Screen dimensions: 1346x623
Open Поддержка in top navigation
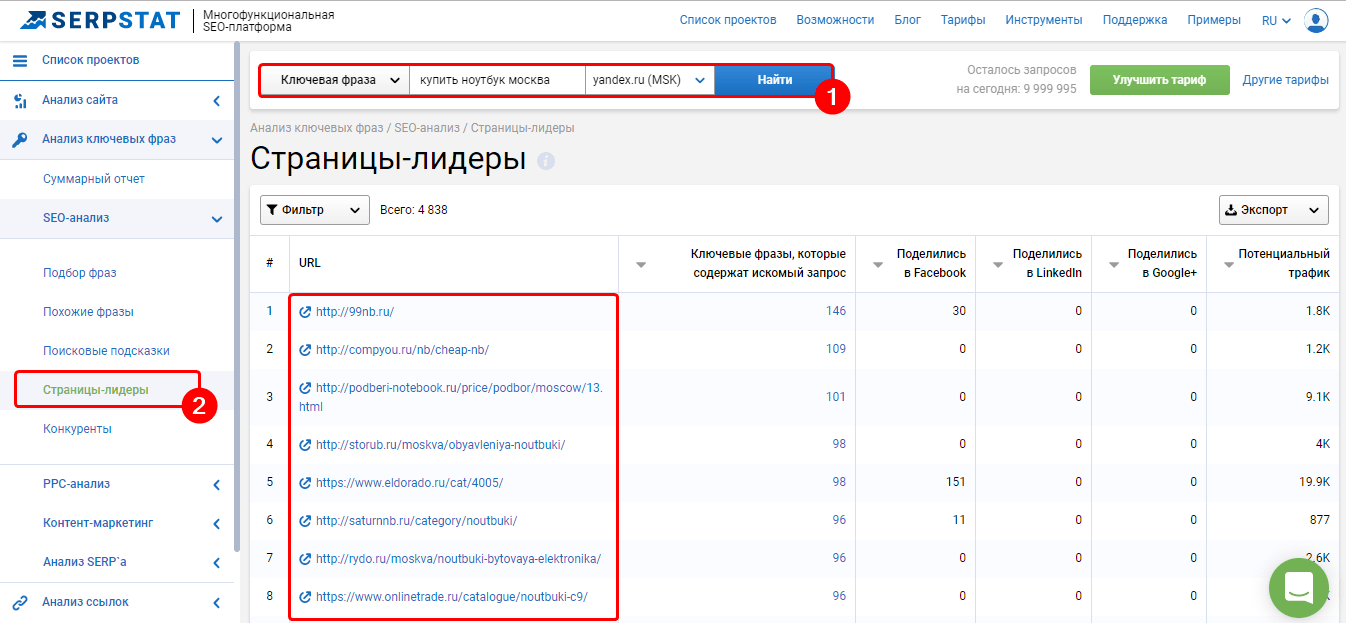(1135, 20)
